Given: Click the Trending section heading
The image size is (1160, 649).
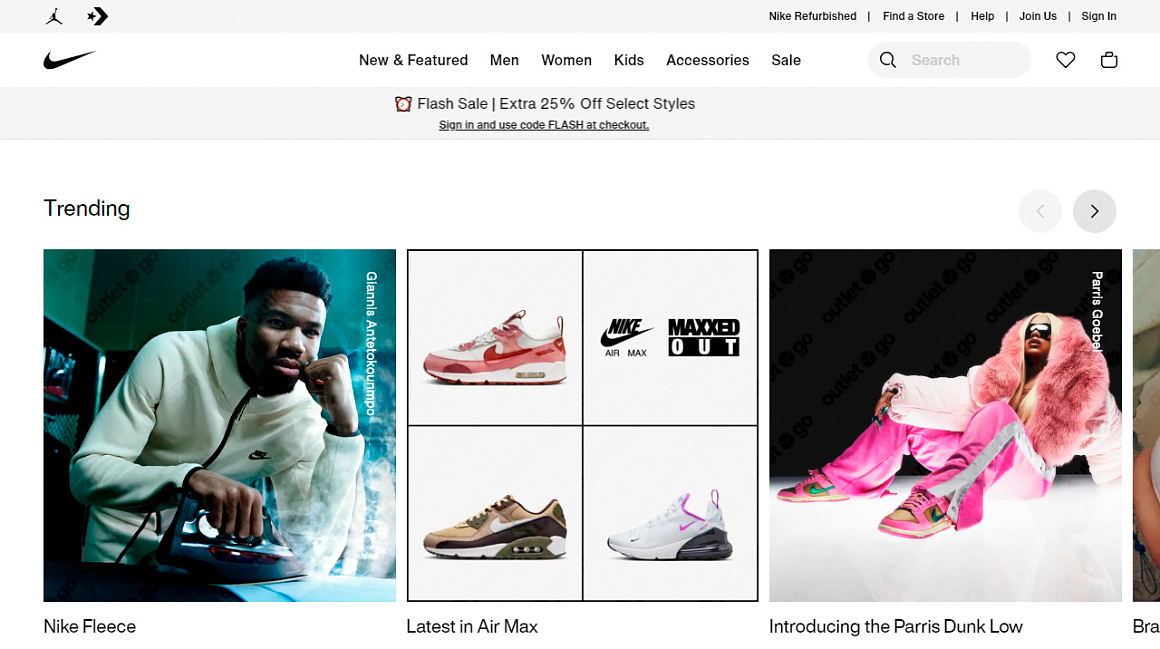Looking at the screenshot, I should [87, 209].
